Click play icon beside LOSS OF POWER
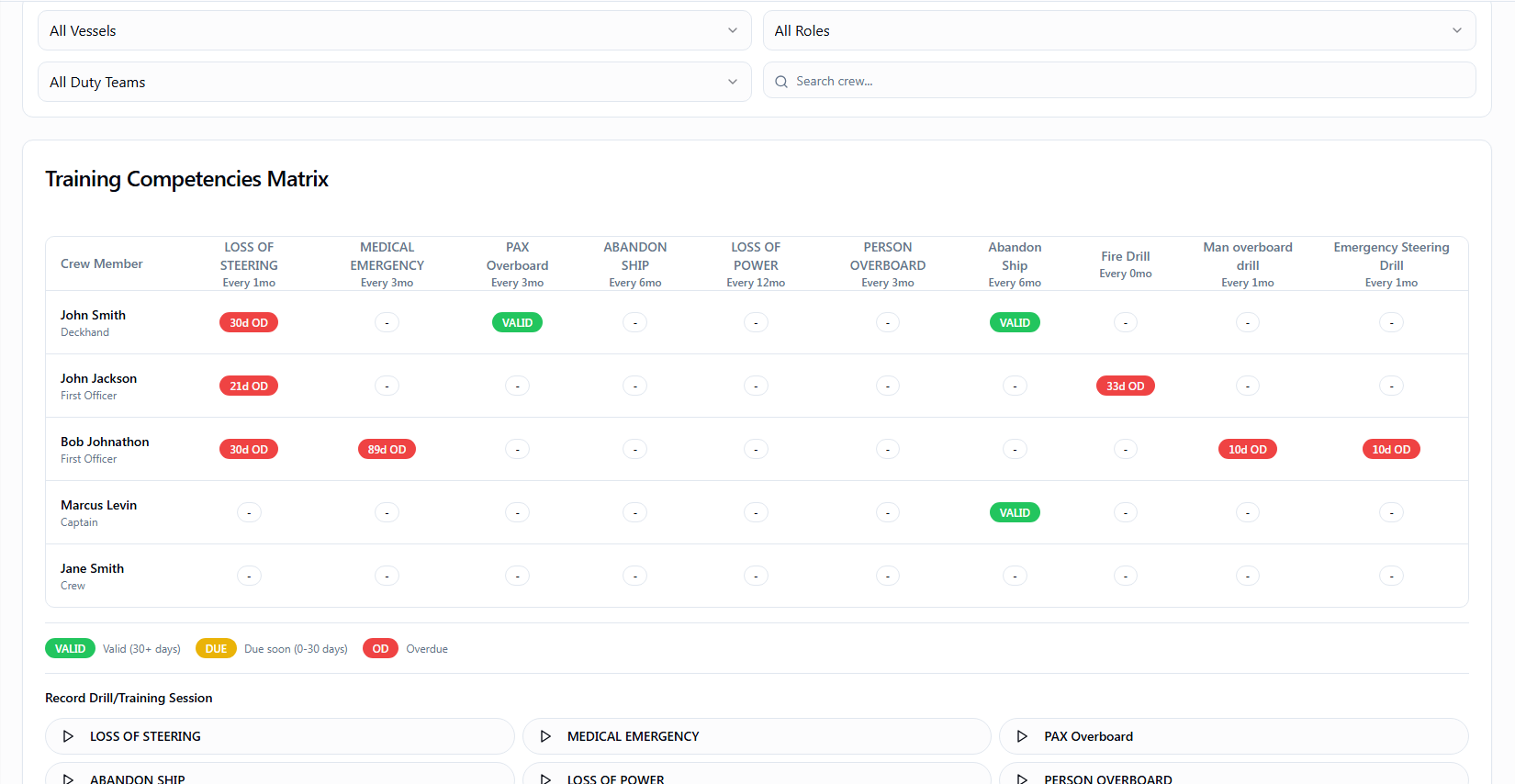The height and width of the screenshot is (784, 1515). point(545,778)
